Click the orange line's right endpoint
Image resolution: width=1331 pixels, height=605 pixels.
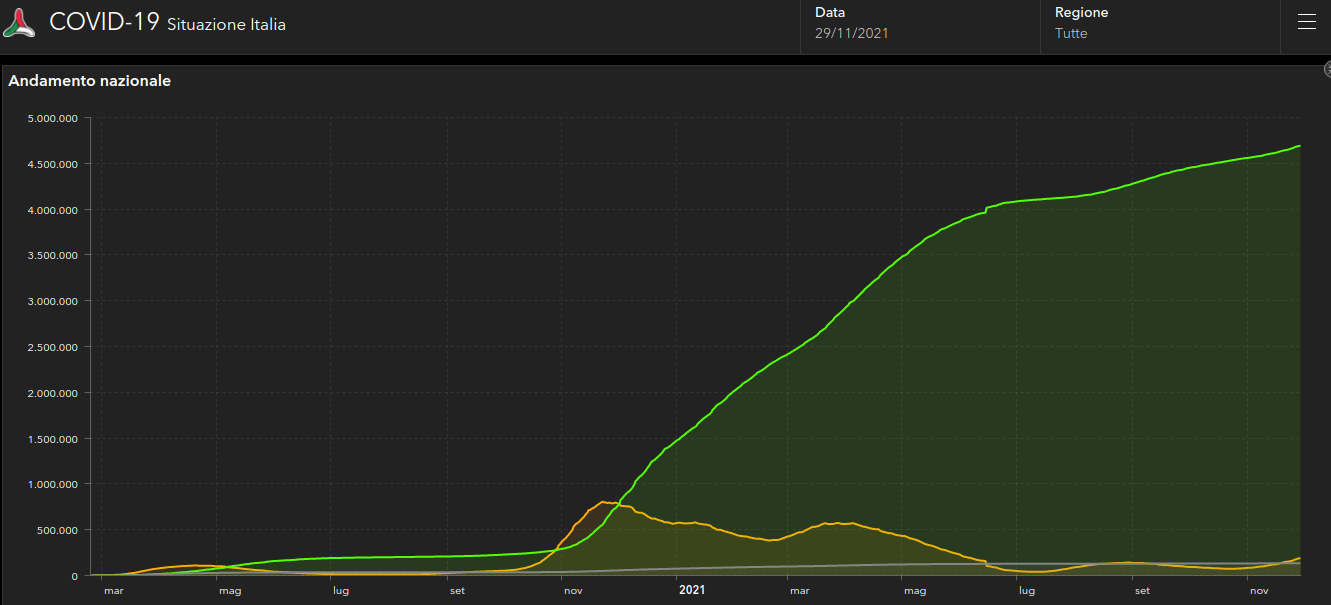coord(1299,558)
